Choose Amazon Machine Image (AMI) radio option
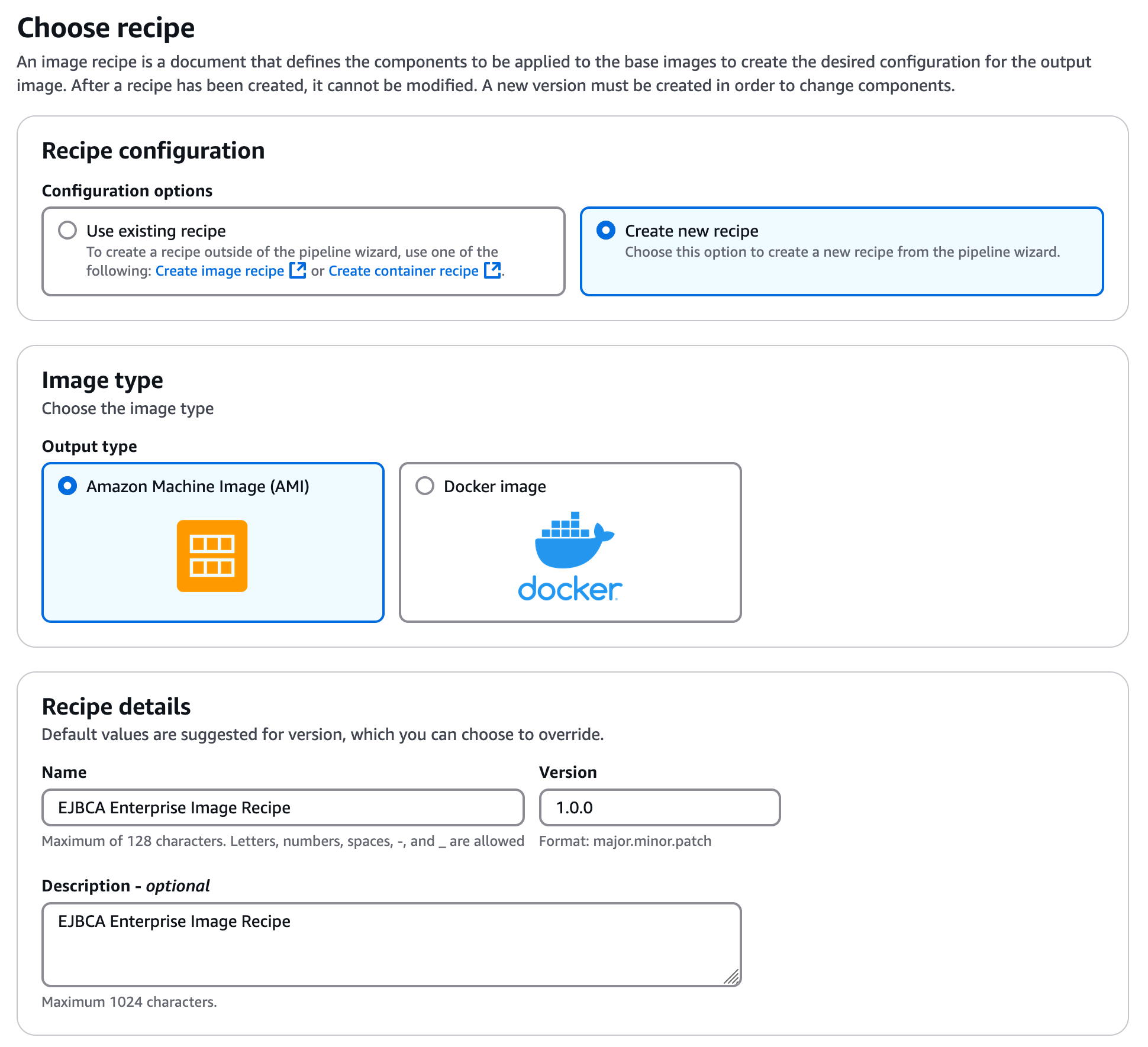The width and height of the screenshot is (1148, 1047). [x=67, y=486]
